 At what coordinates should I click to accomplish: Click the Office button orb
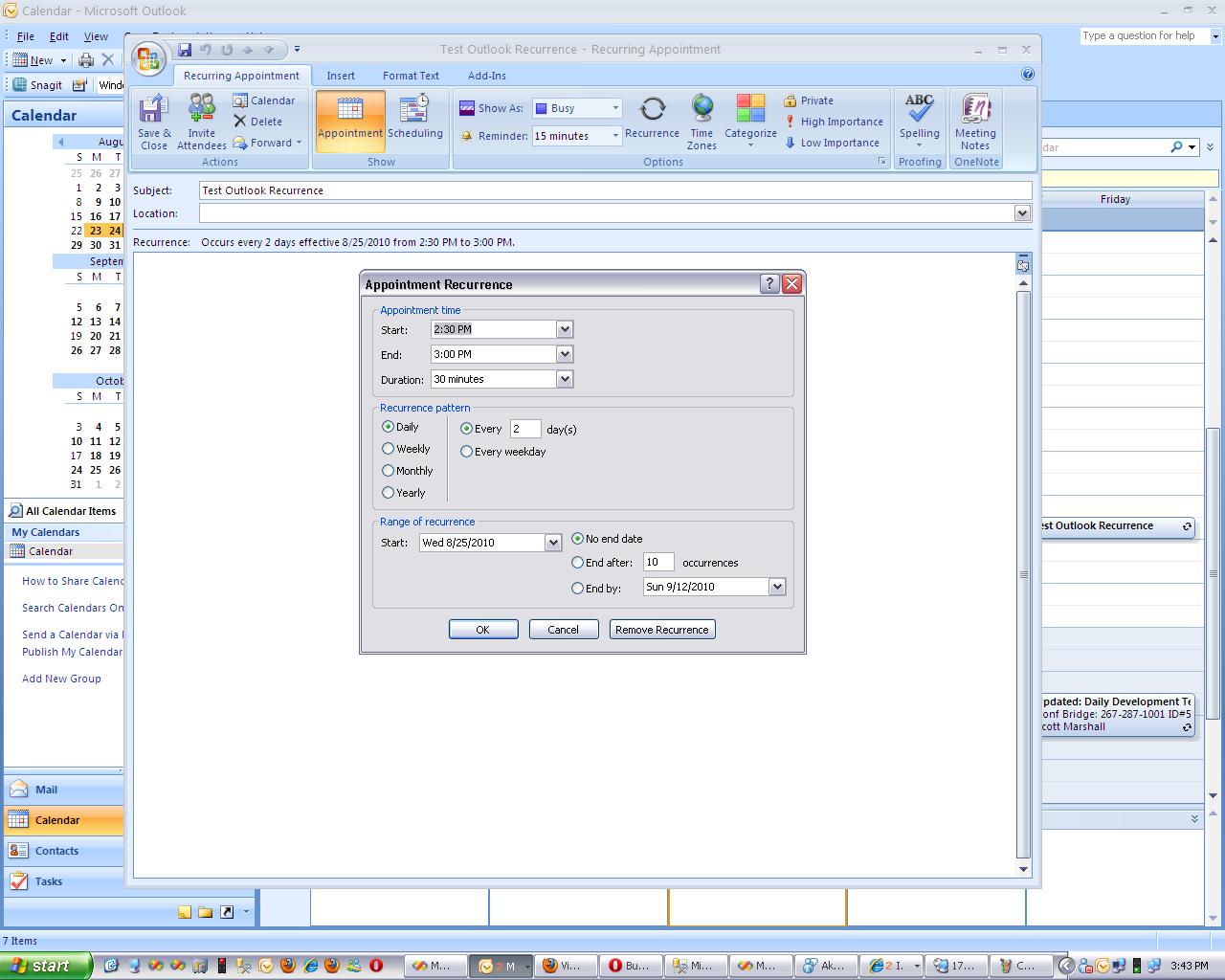[x=148, y=59]
